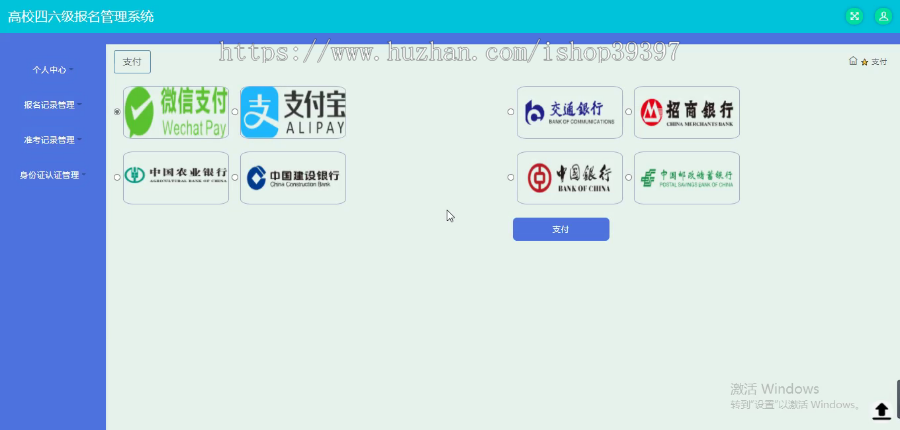Click the China Merchants Bank logo
Screen dimensions: 900x430
(x=687, y=113)
